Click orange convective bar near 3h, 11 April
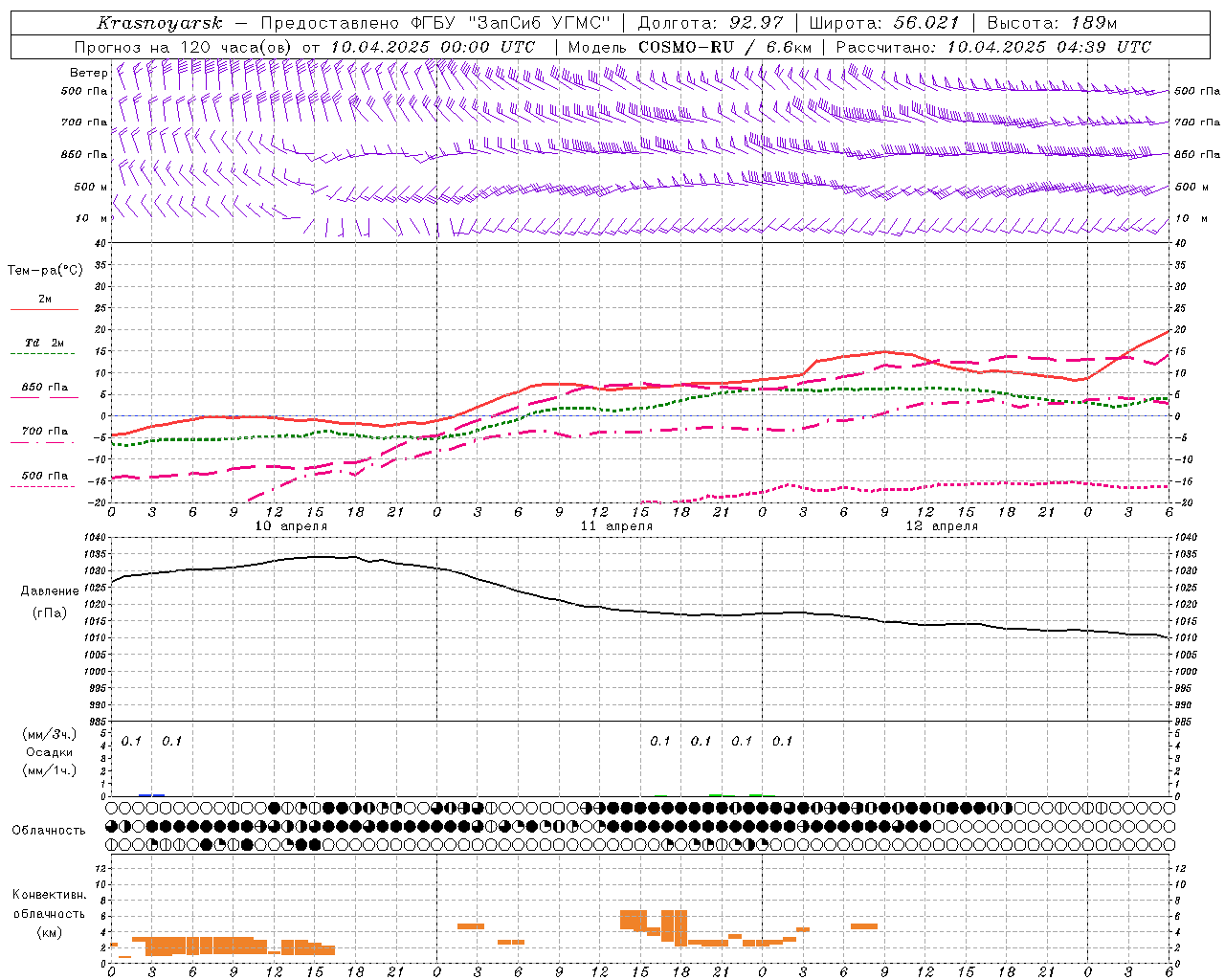Image resolution: width=1225 pixels, height=980 pixels. pos(471,926)
